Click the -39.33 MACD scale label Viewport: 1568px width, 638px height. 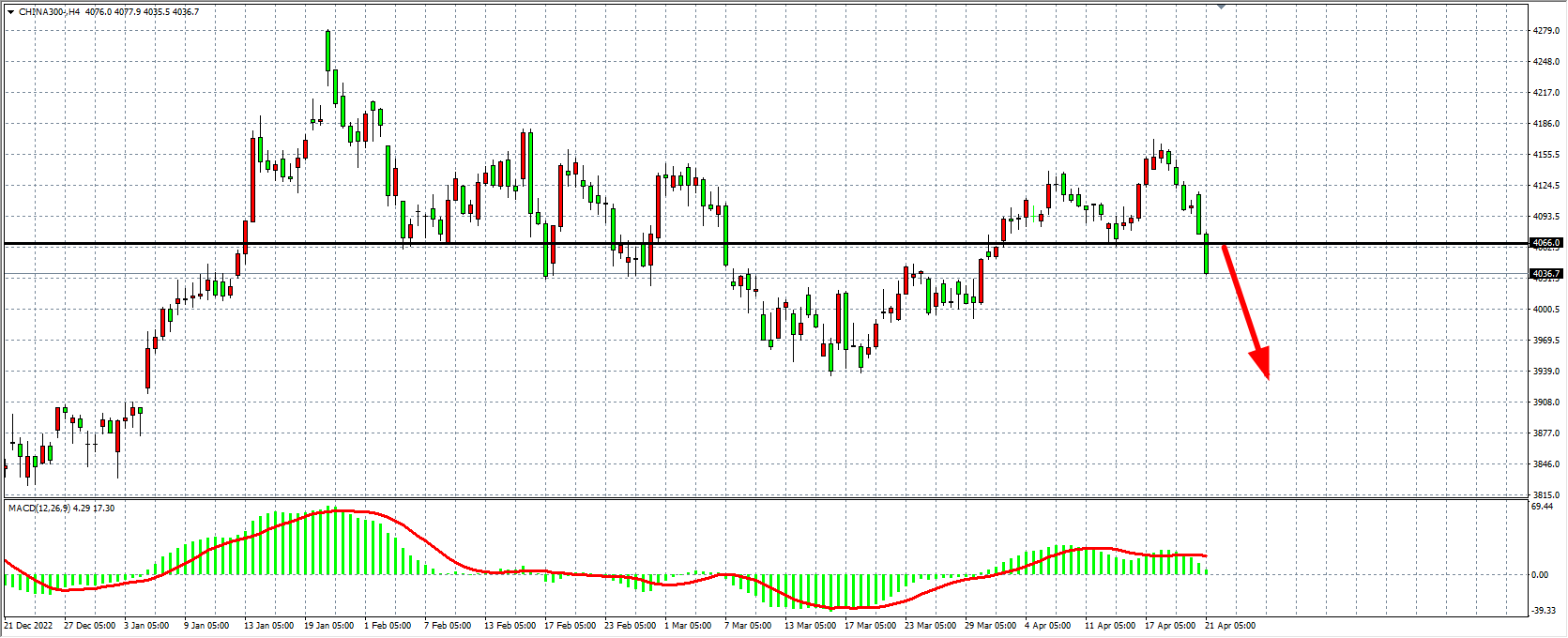1544,610
